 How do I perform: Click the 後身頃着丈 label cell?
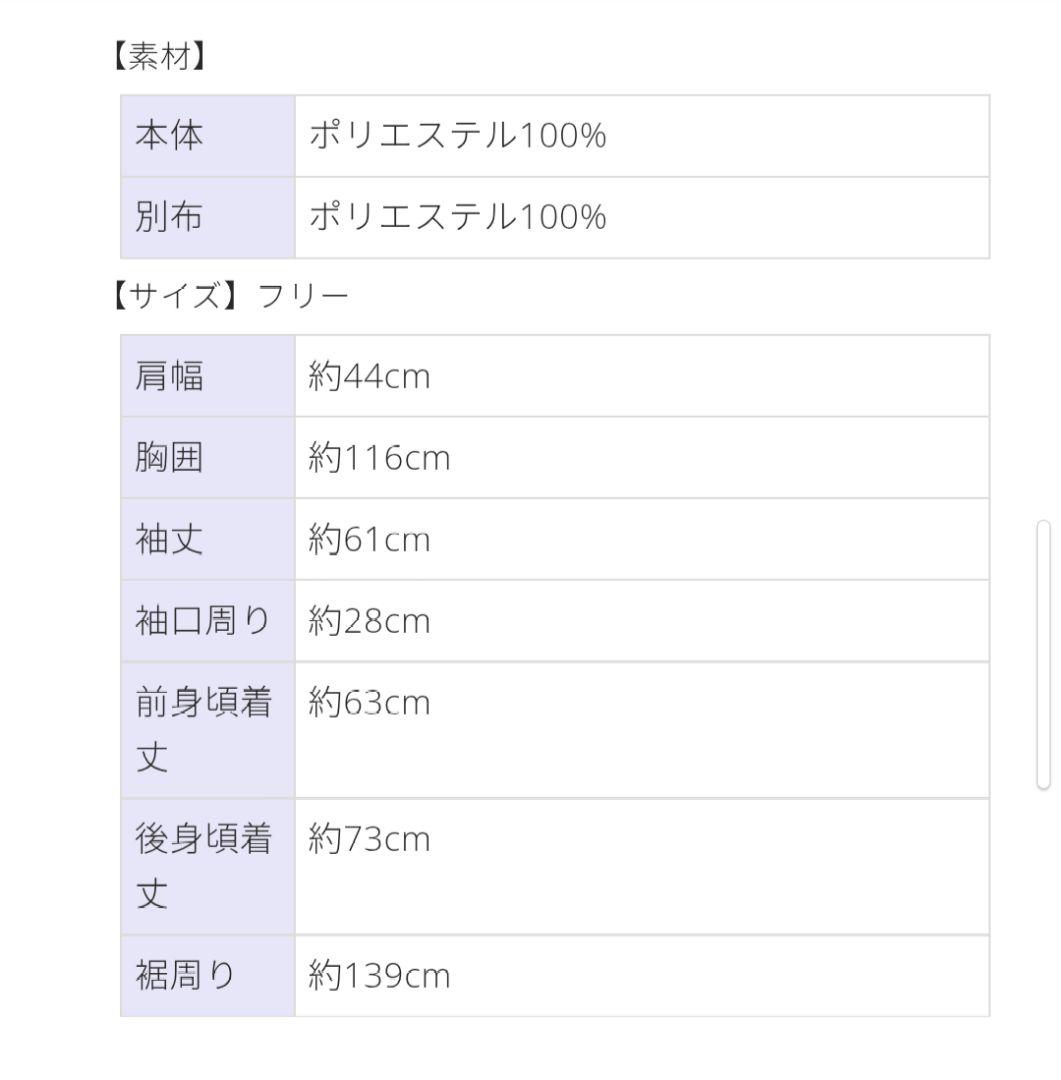207,867
